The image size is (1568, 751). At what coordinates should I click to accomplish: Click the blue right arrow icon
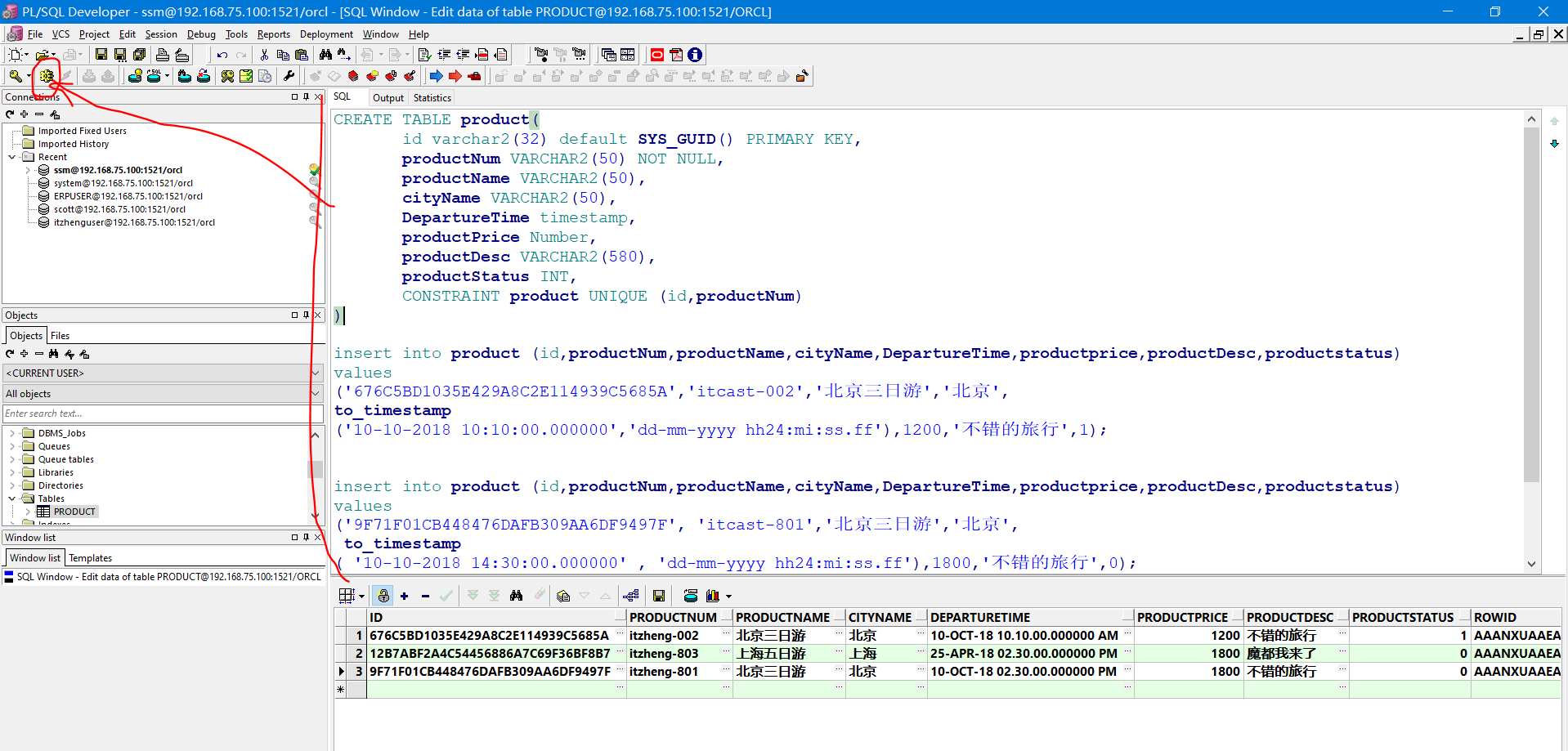[437, 76]
